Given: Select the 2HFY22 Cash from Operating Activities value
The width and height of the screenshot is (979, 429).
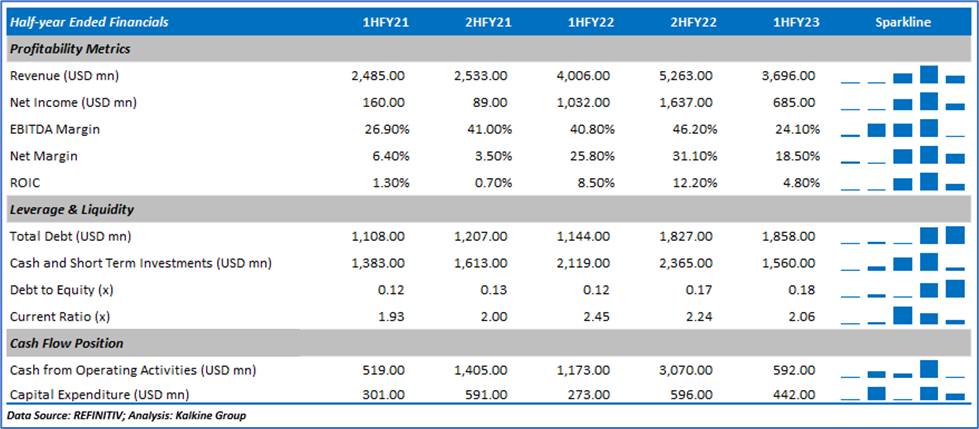Looking at the screenshot, I should [690, 371].
